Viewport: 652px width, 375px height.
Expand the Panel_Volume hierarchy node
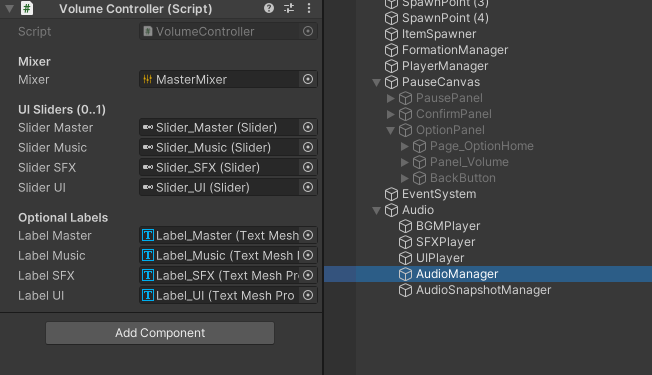tap(404, 162)
